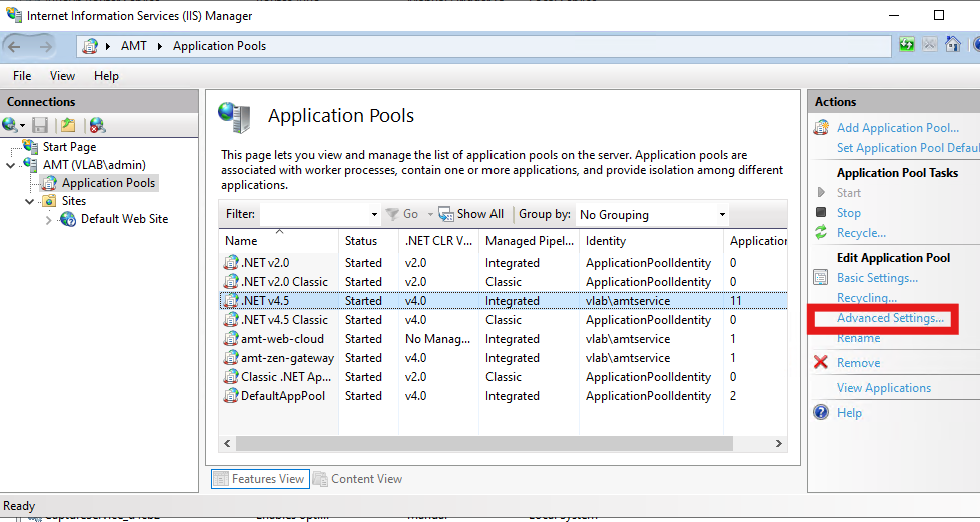Screen dimensions: 980x522
Task: Click the Application Pools tree node icon
Action: coord(49,183)
